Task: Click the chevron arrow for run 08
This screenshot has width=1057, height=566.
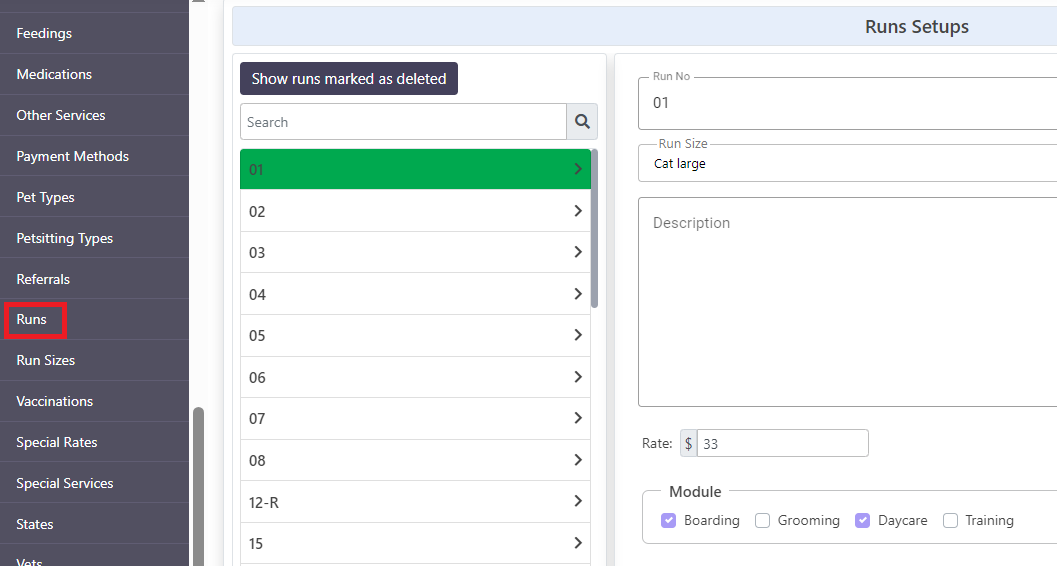Action: (x=578, y=460)
